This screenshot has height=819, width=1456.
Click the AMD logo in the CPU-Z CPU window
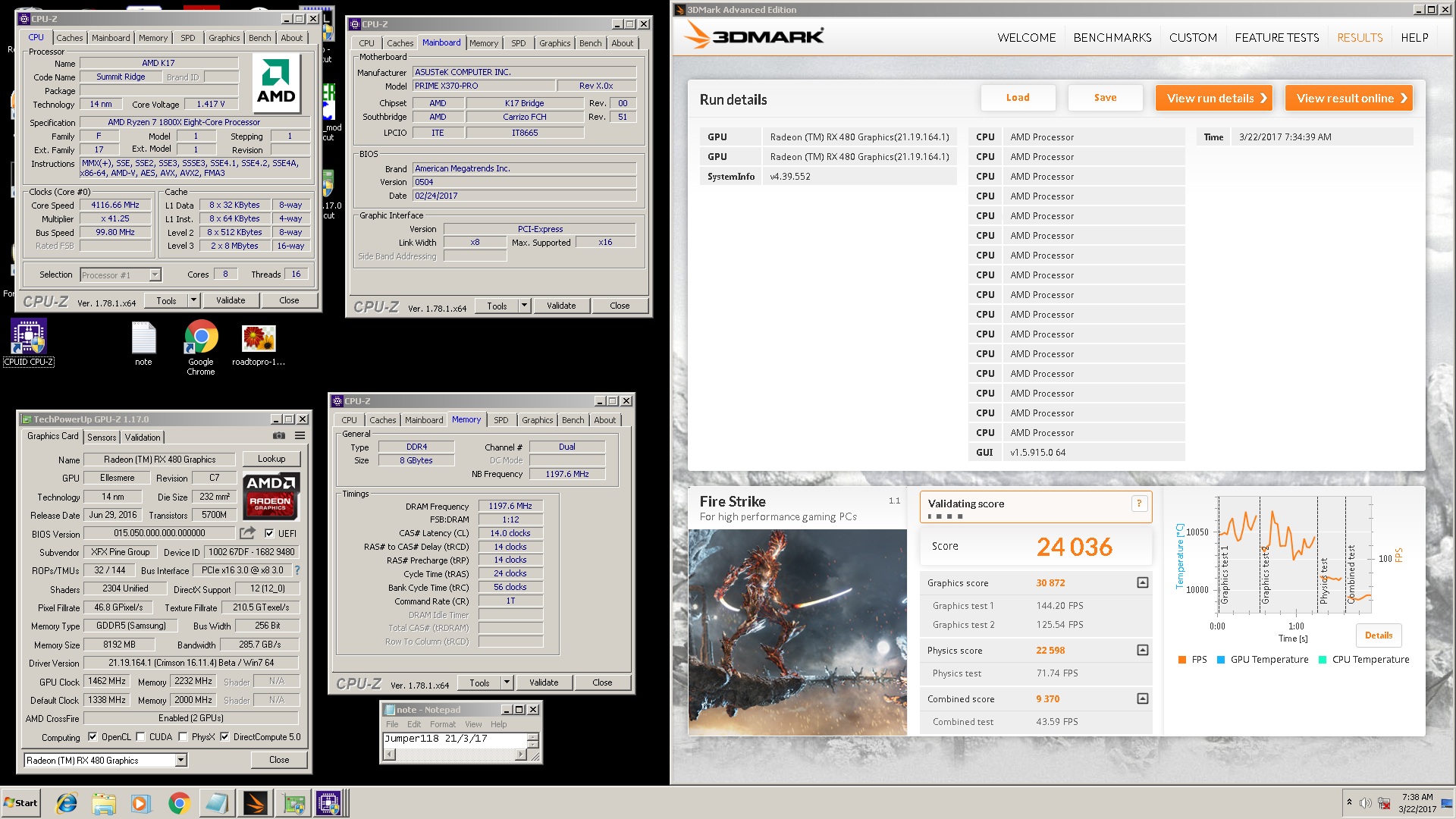[276, 84]
